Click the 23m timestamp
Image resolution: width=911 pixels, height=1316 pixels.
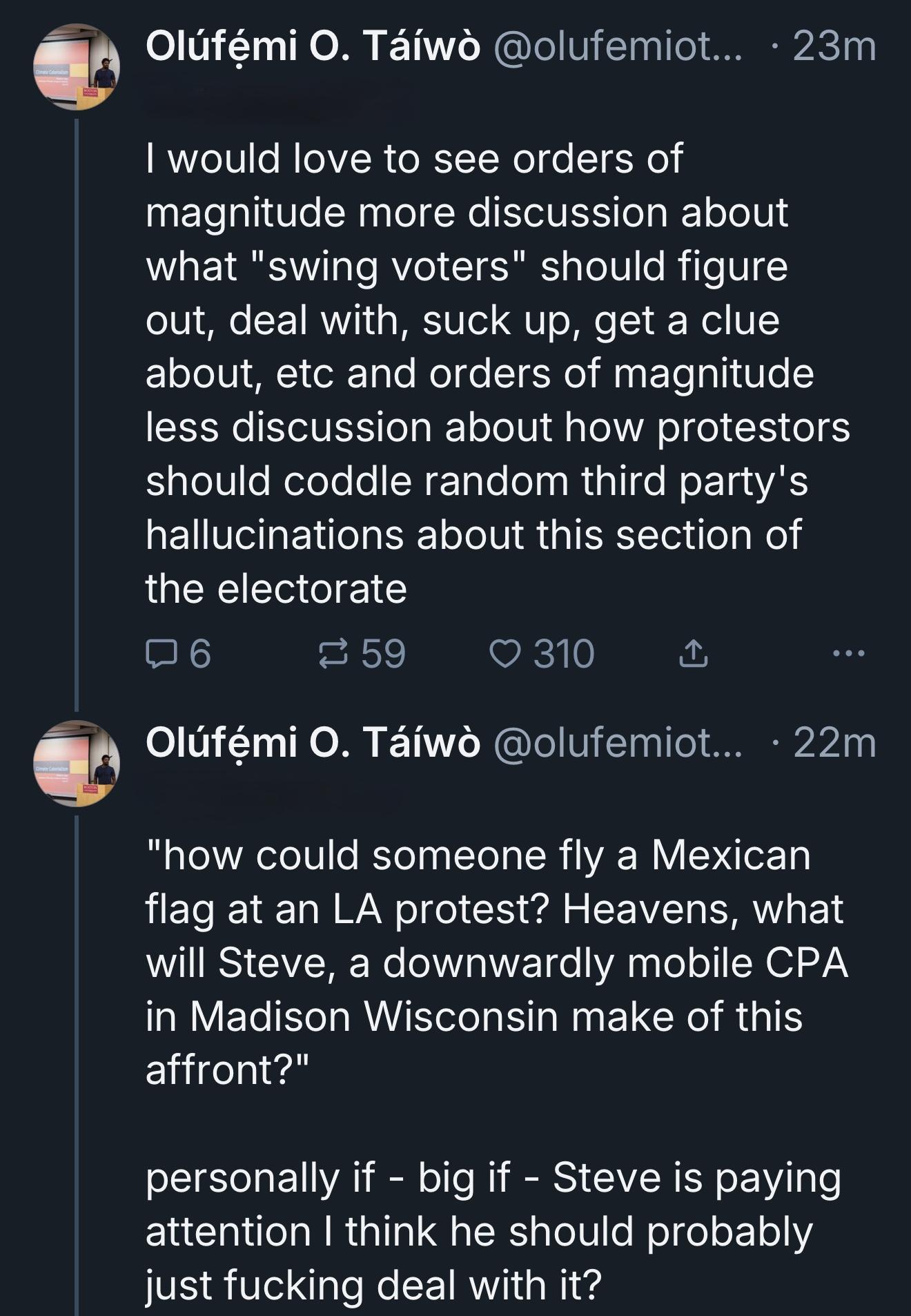coord(834,47)
